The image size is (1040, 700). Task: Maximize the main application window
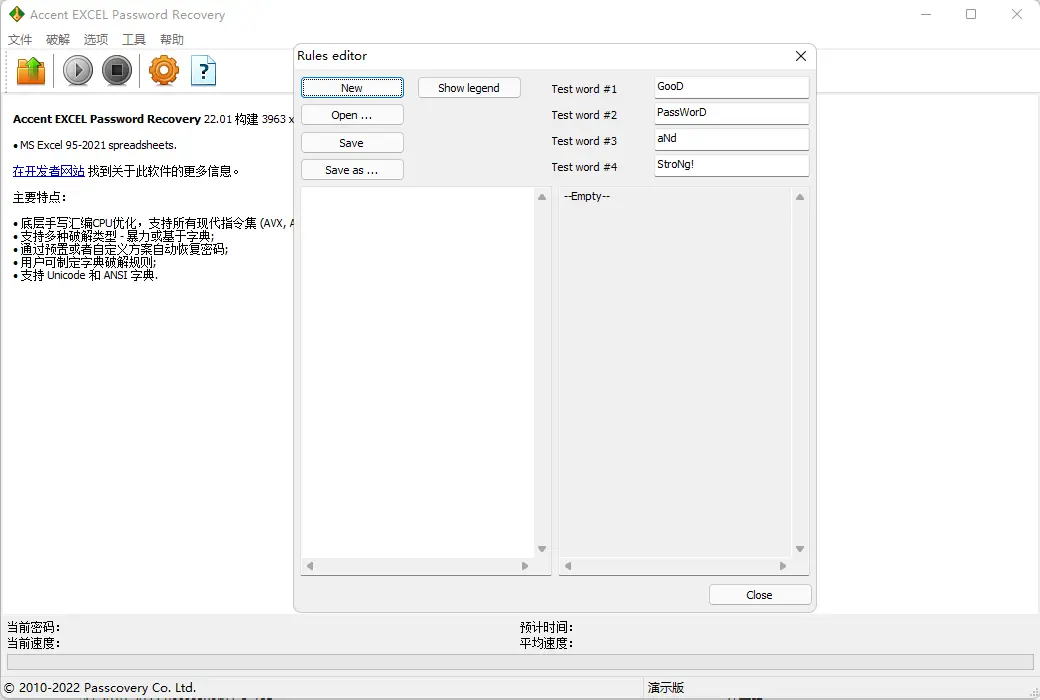point(971,14)
